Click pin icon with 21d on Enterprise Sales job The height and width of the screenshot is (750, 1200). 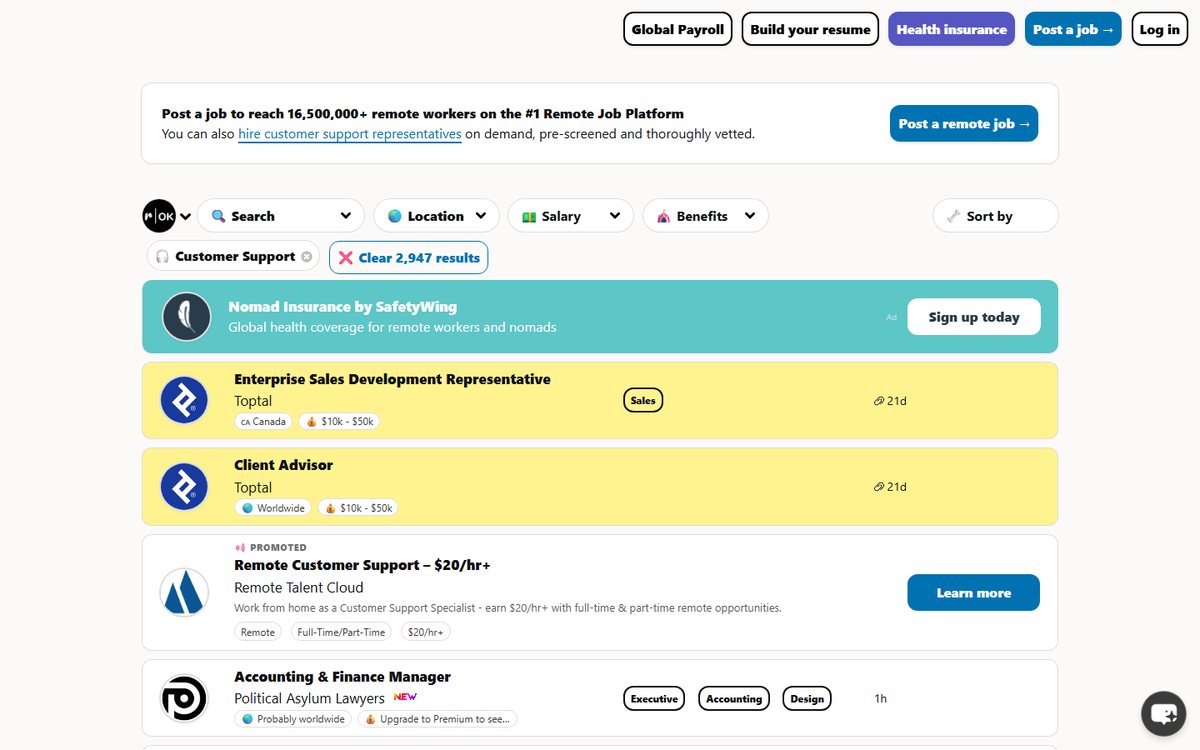[x=890, y=401]
